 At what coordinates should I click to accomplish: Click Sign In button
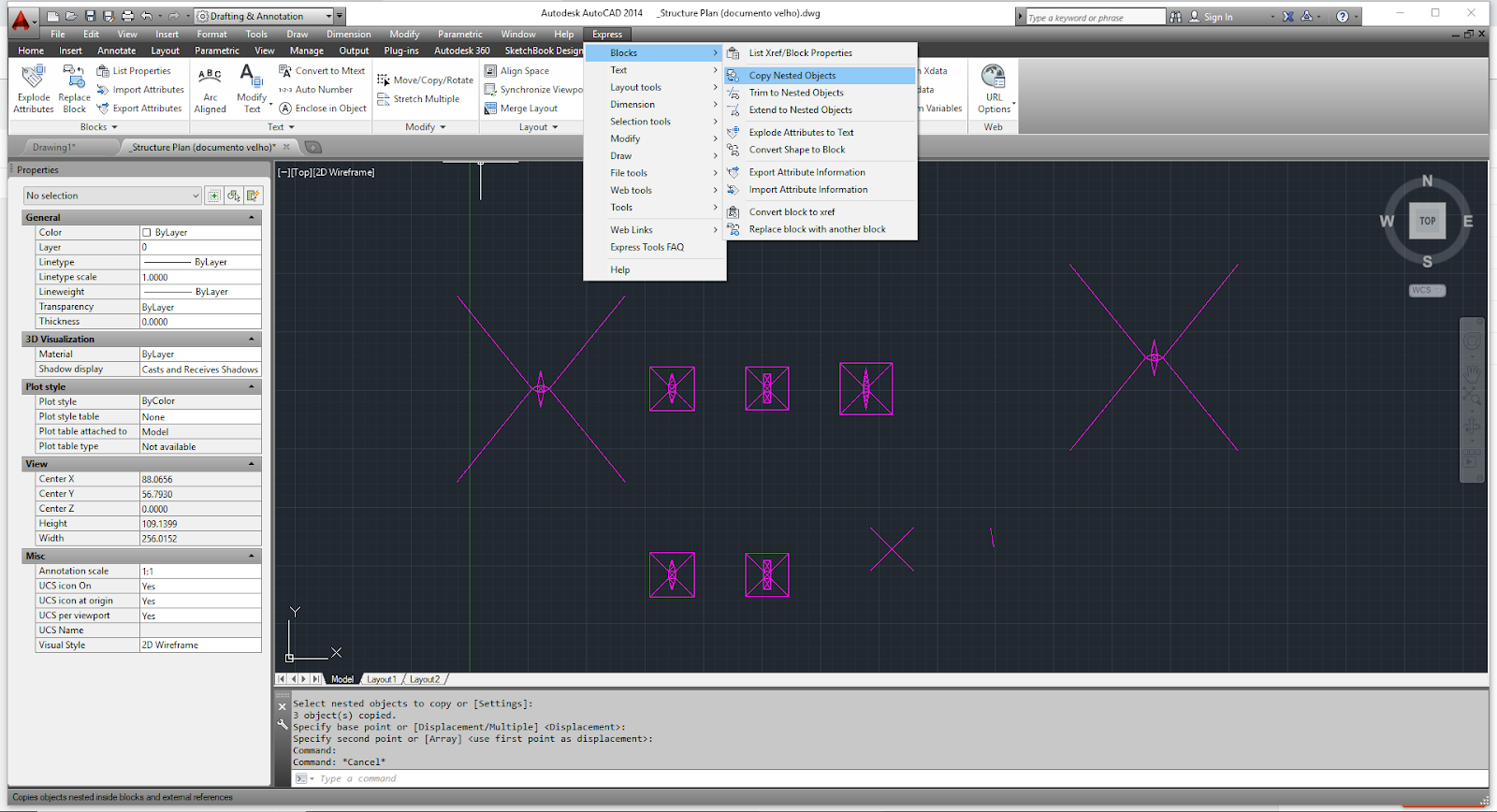(1218, 17)
